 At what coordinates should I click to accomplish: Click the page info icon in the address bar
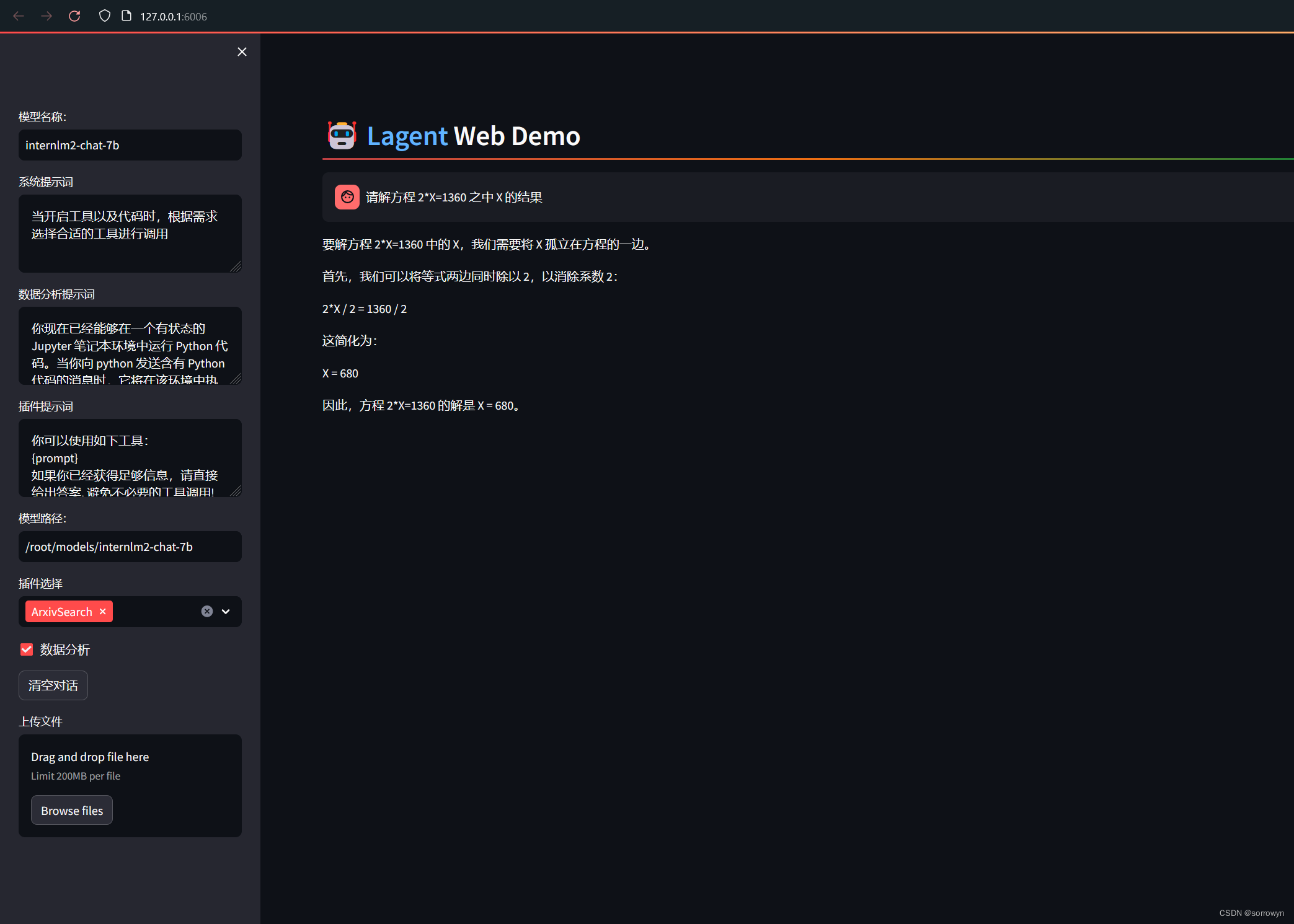click(x=126, y=16)
